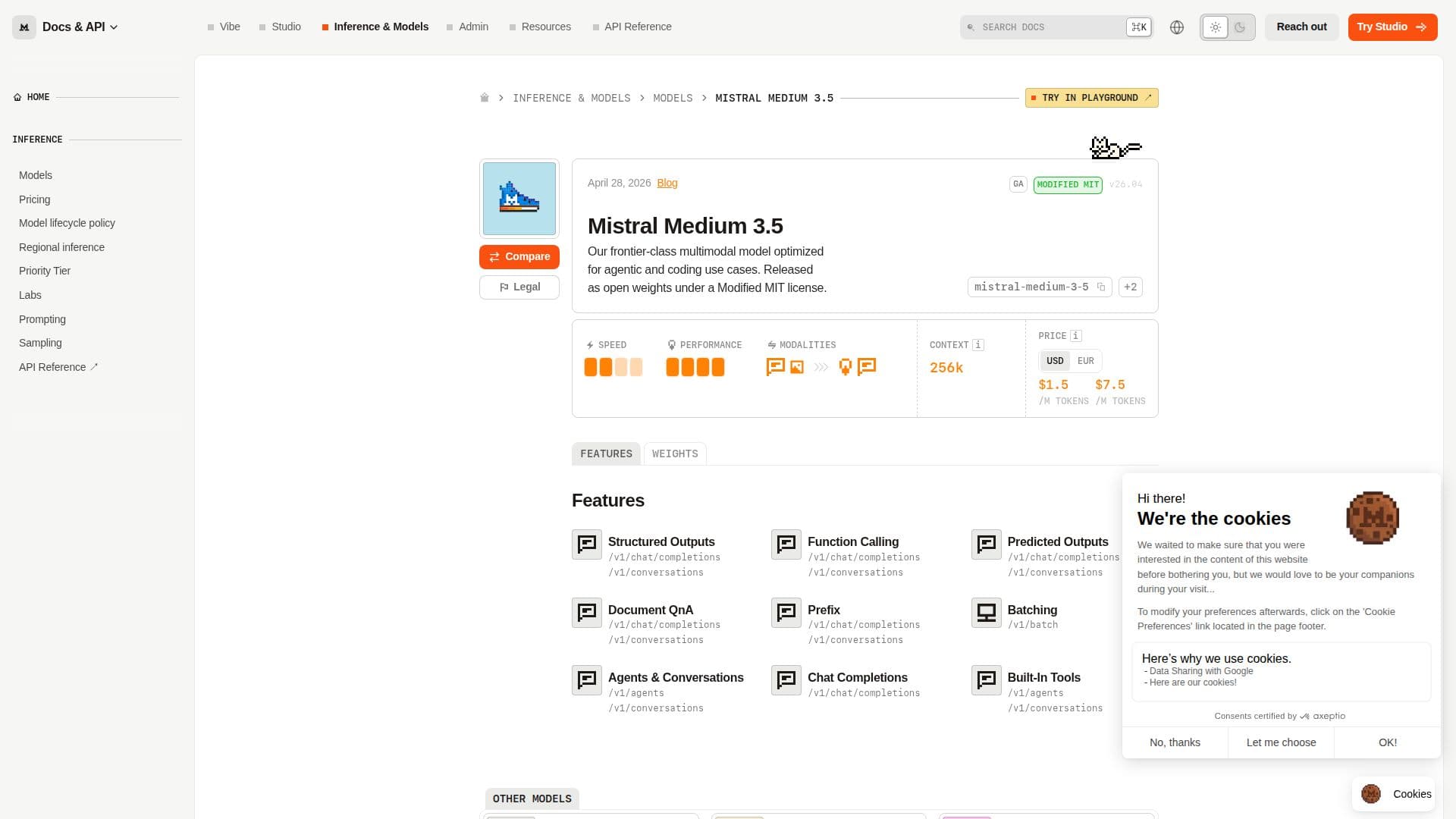The height and width of the screenshot is (819, 1456).
Task: Open the language globe icon
Action: (x=1177, y=27)
